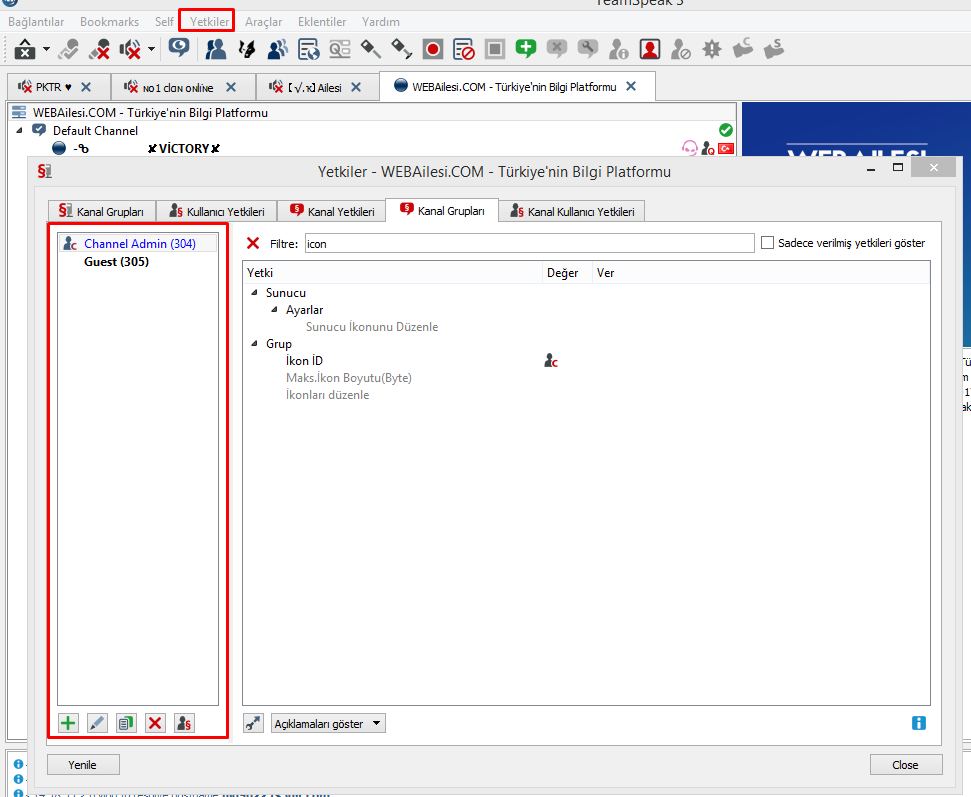Viewport: 971px width, 797px height.
Task: Close the WEBAilesi.COM server tab
Action: 631,86
